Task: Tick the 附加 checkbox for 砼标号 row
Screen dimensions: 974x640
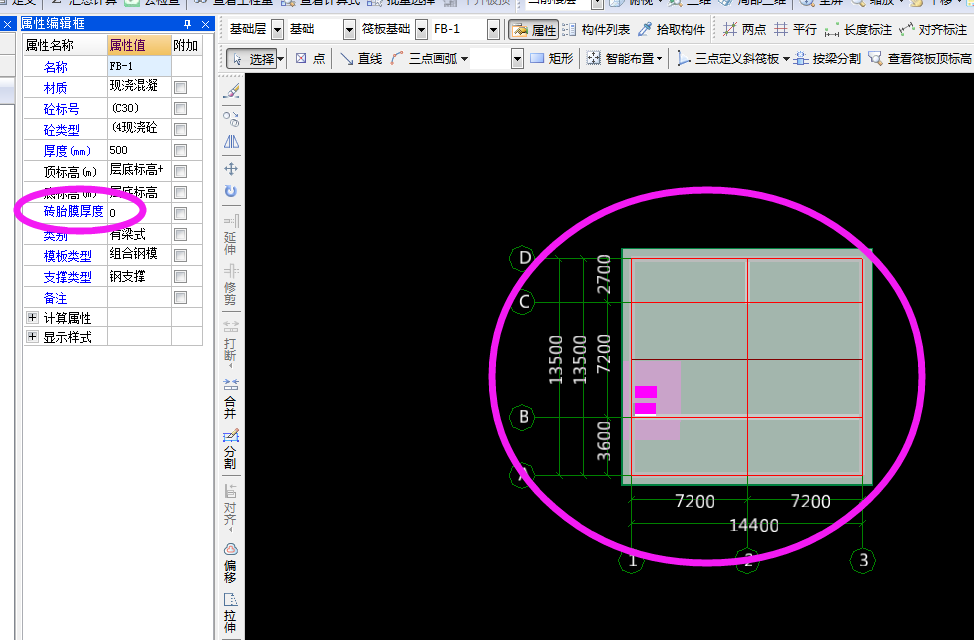Action: [181, 109]
